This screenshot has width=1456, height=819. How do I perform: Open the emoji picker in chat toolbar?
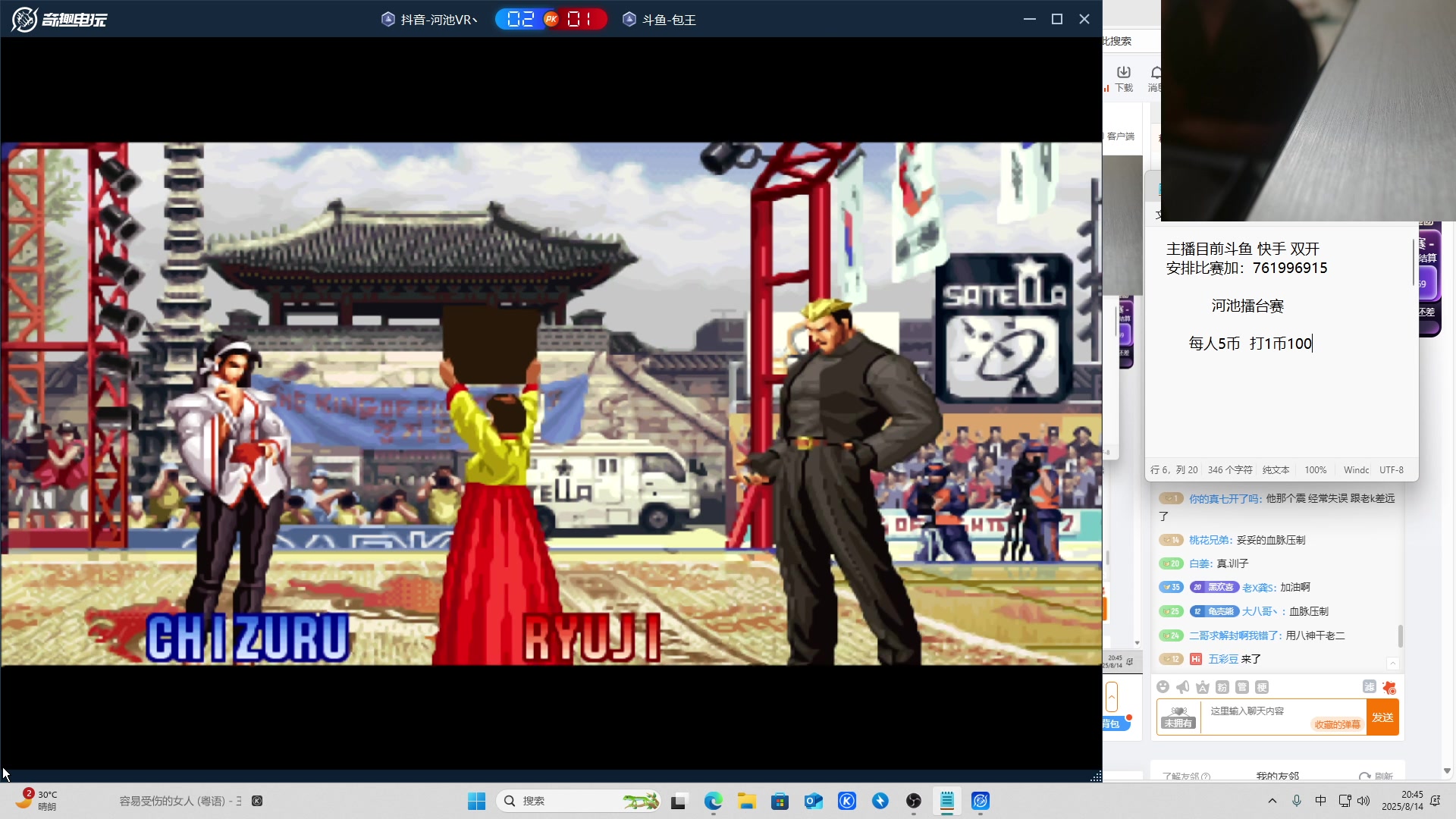click(x=1163, y=687)
